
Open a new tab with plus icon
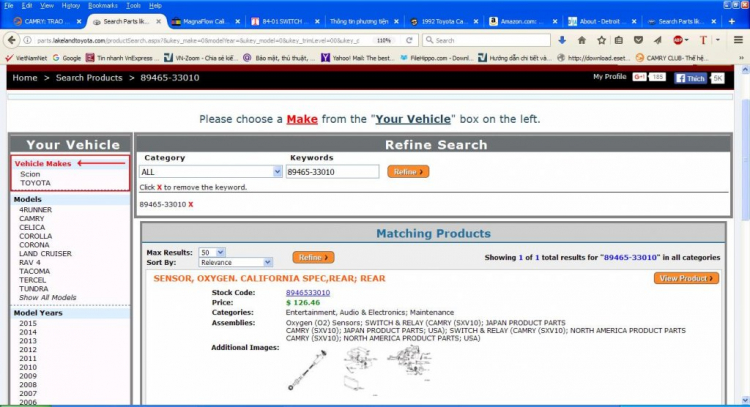coord(732,21)
